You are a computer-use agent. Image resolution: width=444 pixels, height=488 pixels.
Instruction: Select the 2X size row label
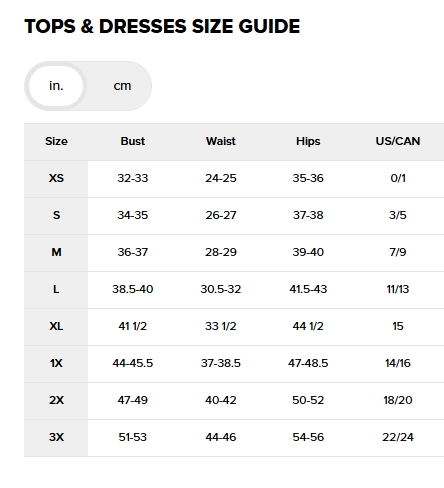(x=56, y=400)
